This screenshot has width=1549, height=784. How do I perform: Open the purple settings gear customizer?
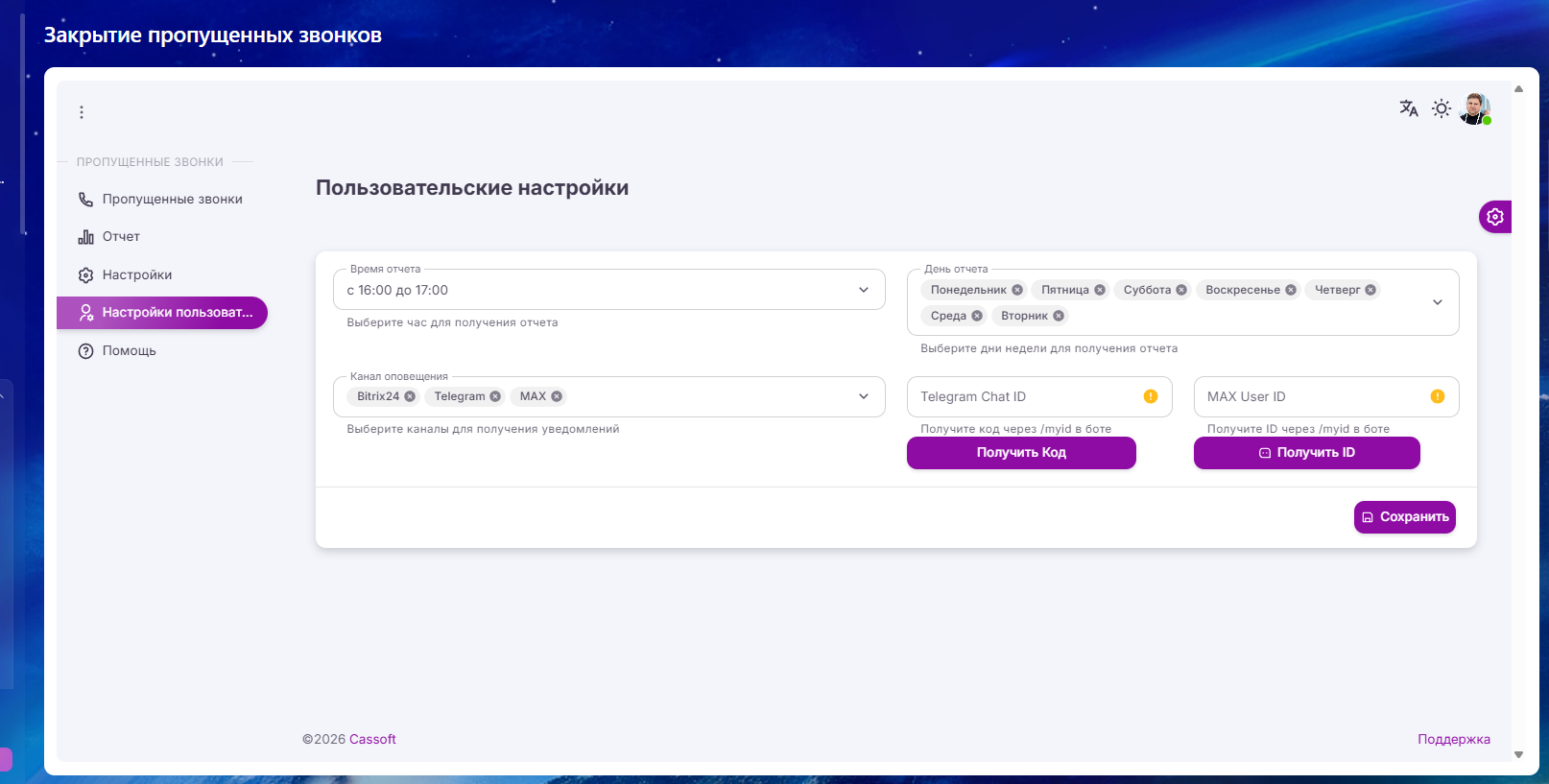[x=1494, y=217]
